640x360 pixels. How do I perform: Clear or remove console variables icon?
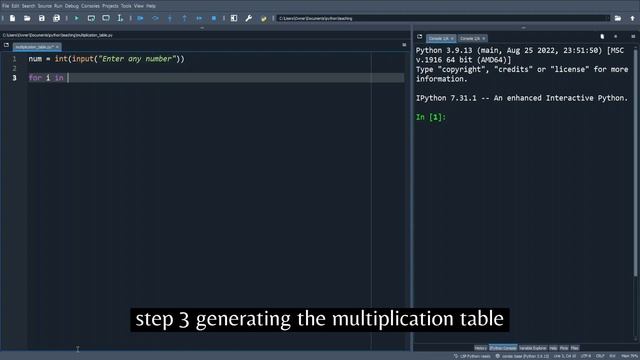pos(602,37)
